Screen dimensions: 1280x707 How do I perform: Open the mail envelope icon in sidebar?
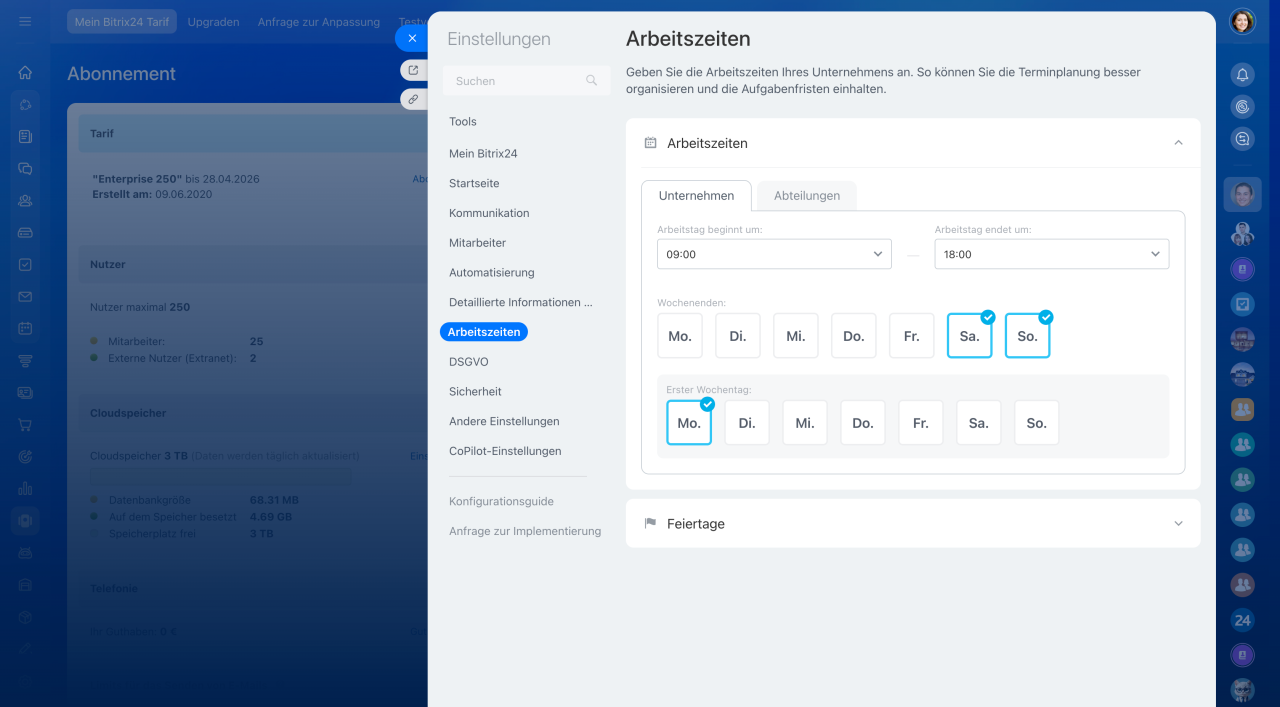click(25, 296)
